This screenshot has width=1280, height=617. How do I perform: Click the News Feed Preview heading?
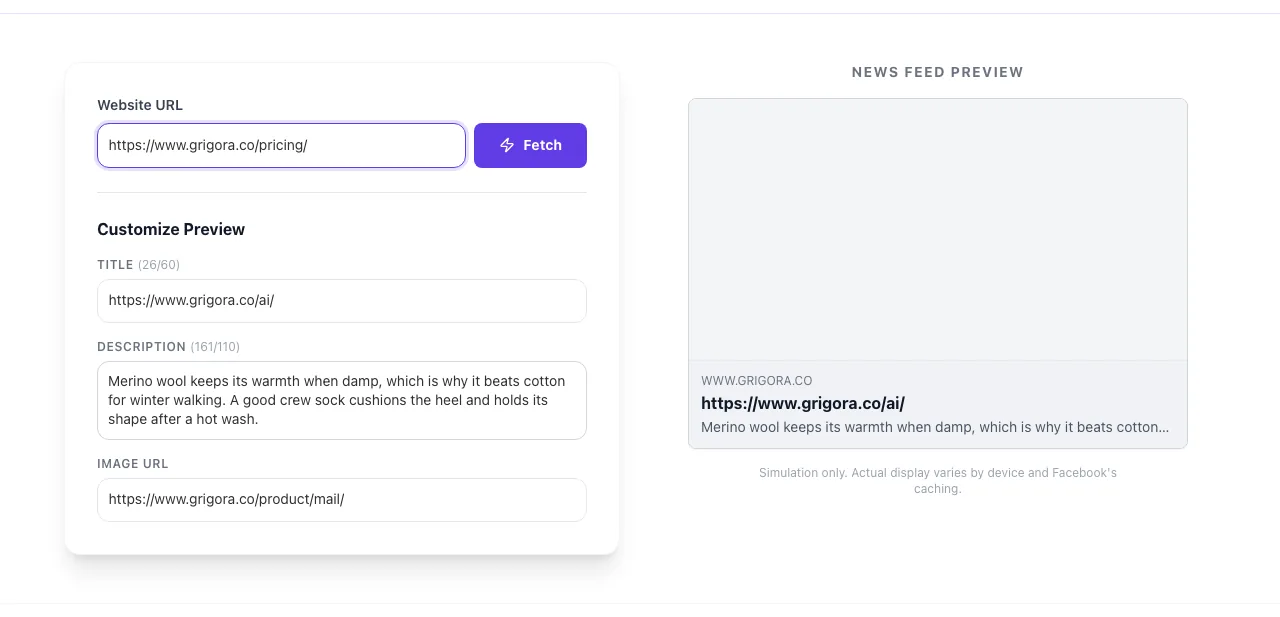tap(938, 72)
